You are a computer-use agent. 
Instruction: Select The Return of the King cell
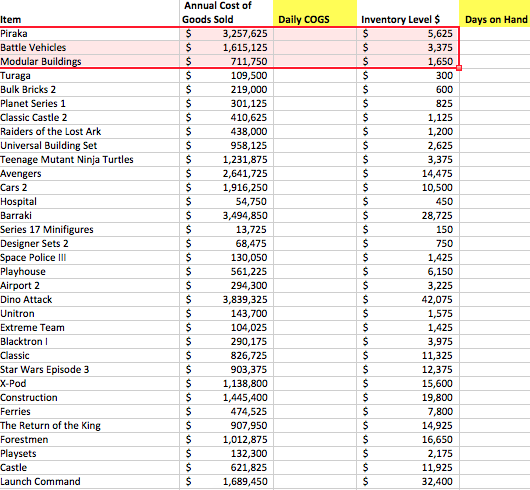tap(90, 425)
